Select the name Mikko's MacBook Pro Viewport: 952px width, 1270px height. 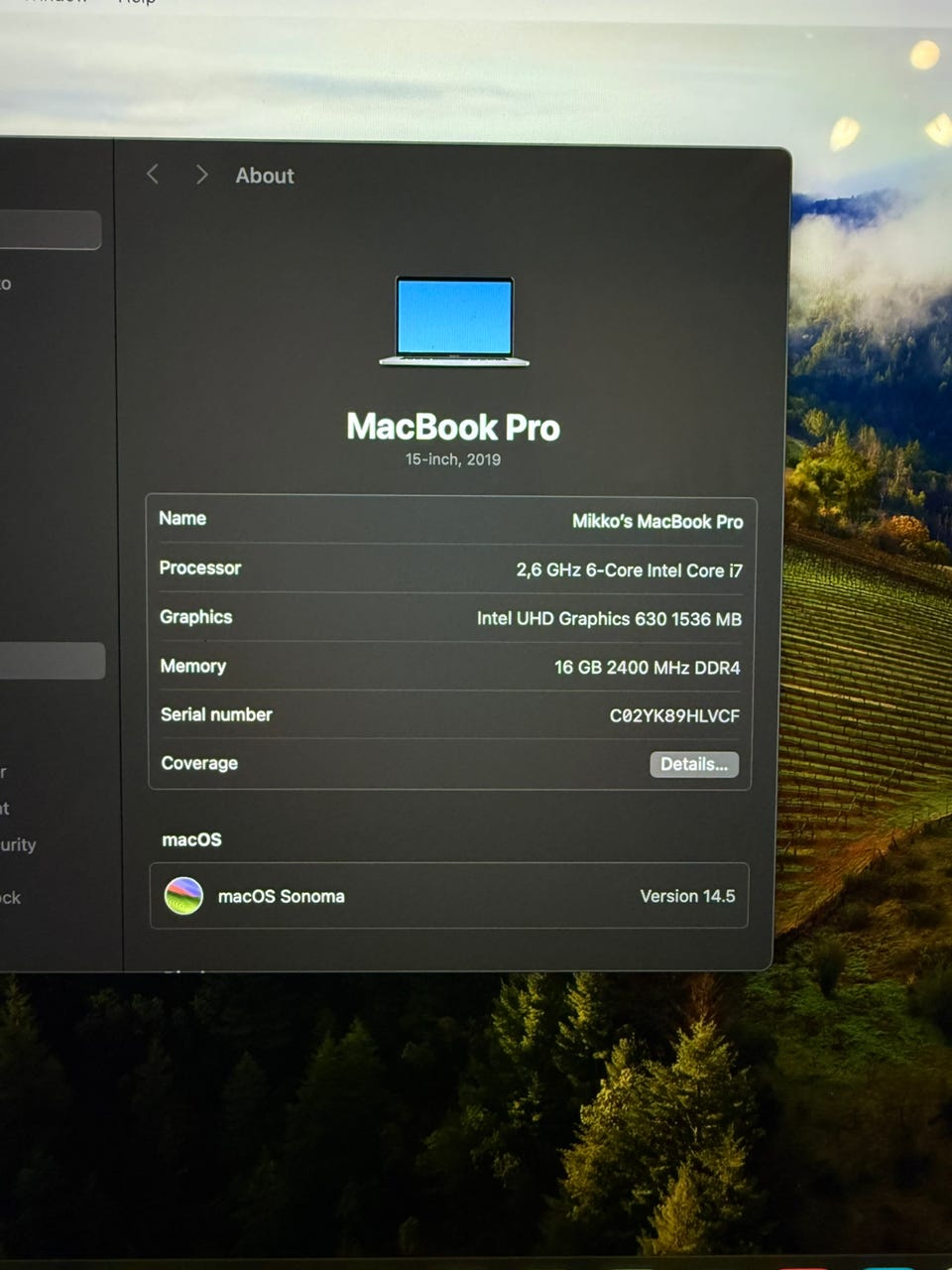pos(657,521)
